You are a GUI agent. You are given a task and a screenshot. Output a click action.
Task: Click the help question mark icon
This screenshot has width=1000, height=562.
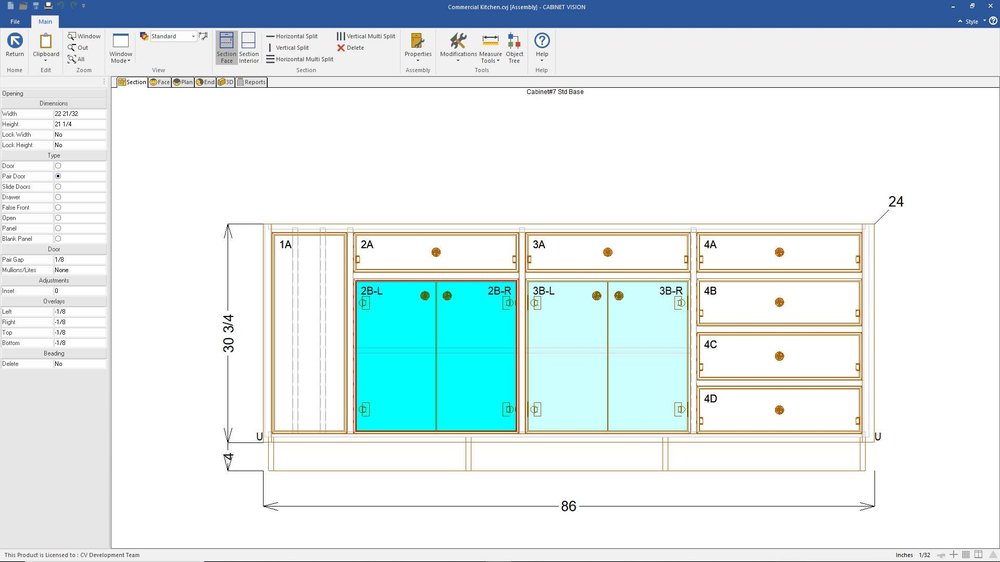[993, 21]
